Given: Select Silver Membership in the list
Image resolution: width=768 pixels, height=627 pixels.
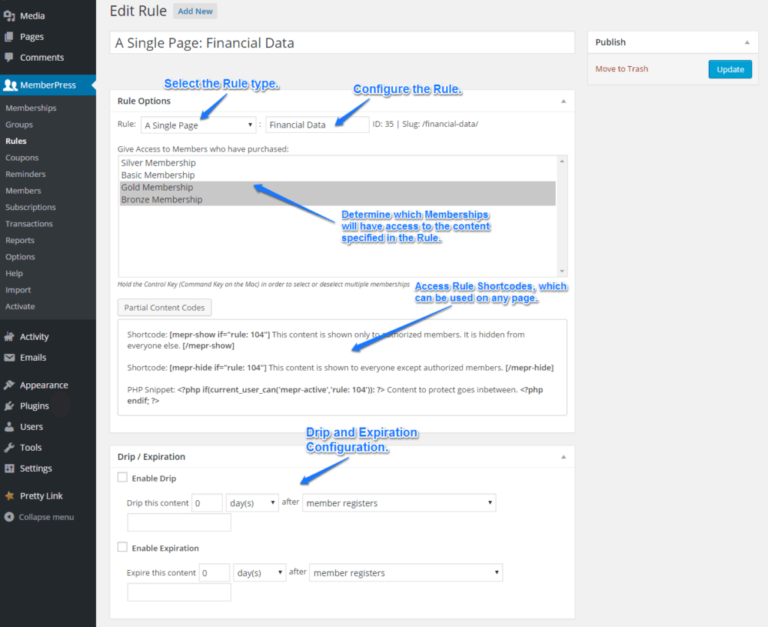Looking at the screenshot, I should click(x=337, y=163).
